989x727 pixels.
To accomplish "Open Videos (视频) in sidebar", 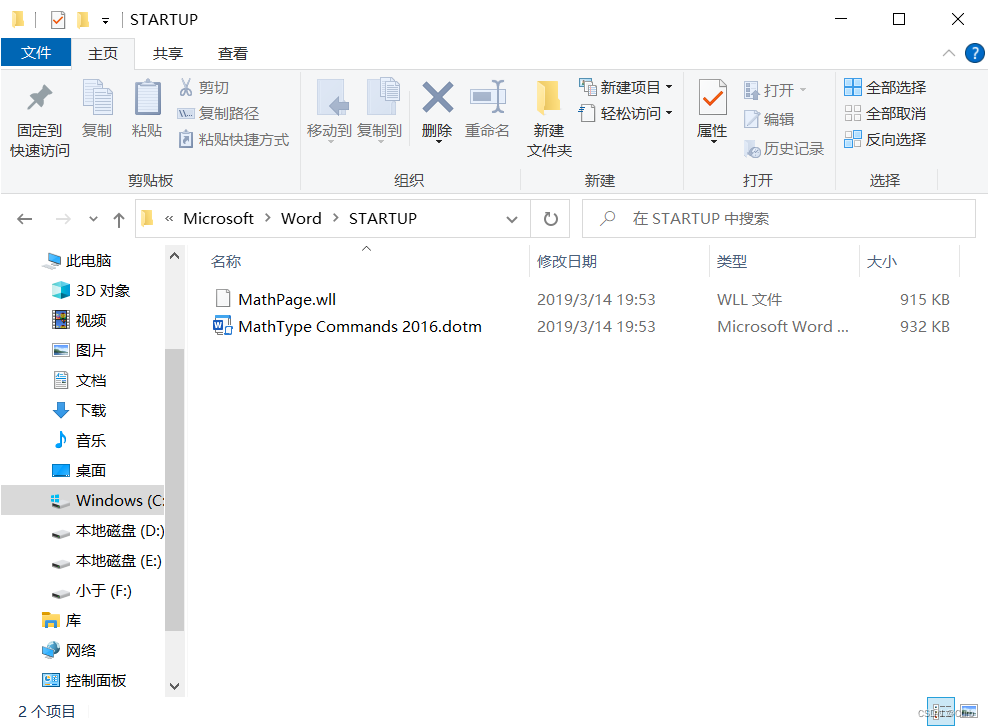I will point(79,320).
